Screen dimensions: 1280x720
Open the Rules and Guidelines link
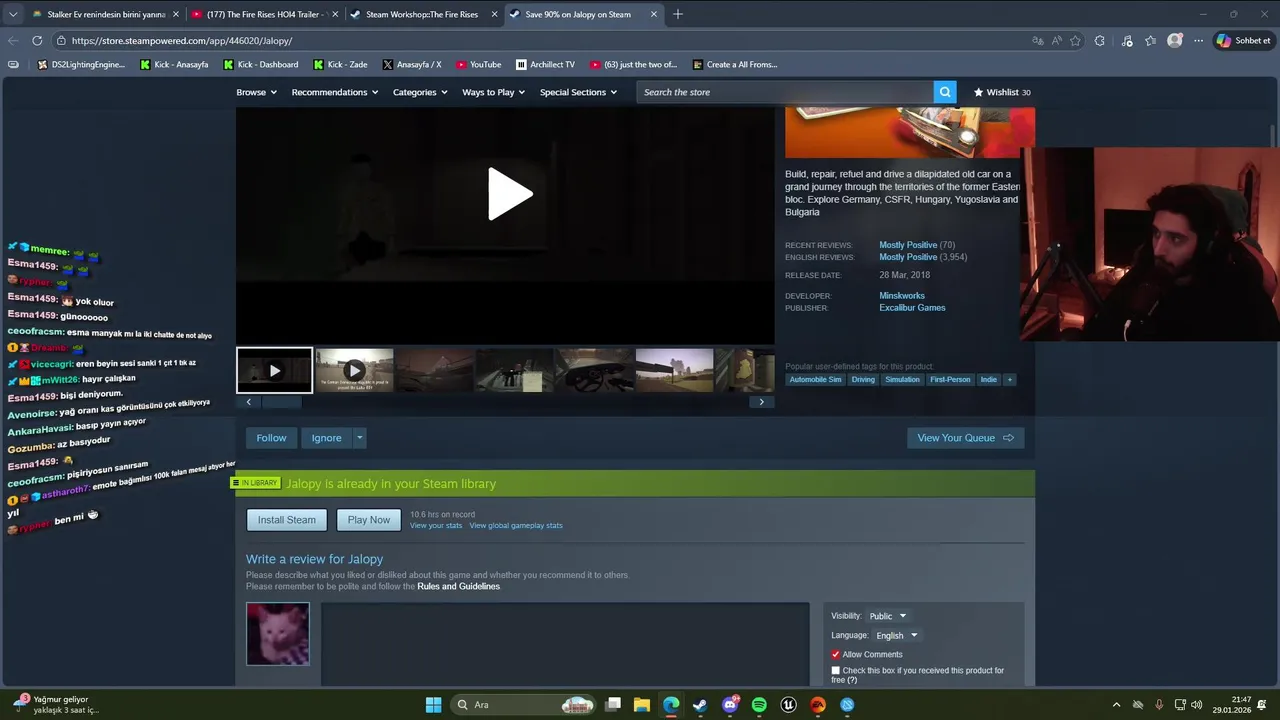click(458, 587)
